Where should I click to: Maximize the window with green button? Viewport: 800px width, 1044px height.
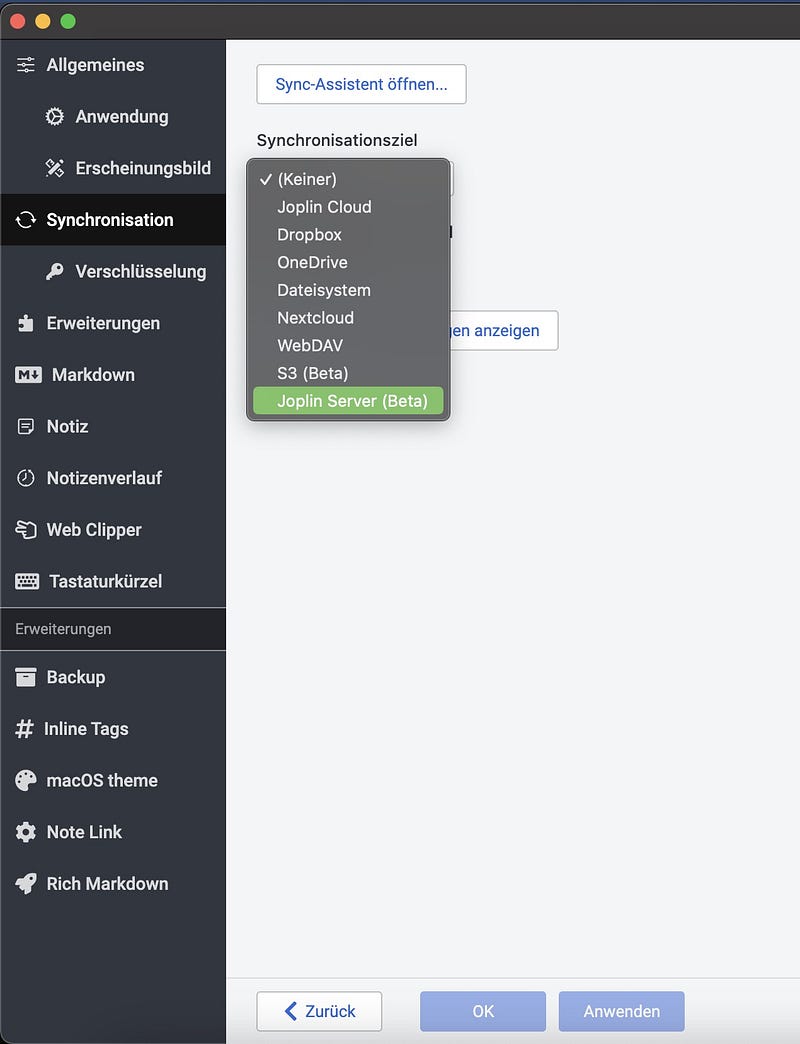coord(68,21)
